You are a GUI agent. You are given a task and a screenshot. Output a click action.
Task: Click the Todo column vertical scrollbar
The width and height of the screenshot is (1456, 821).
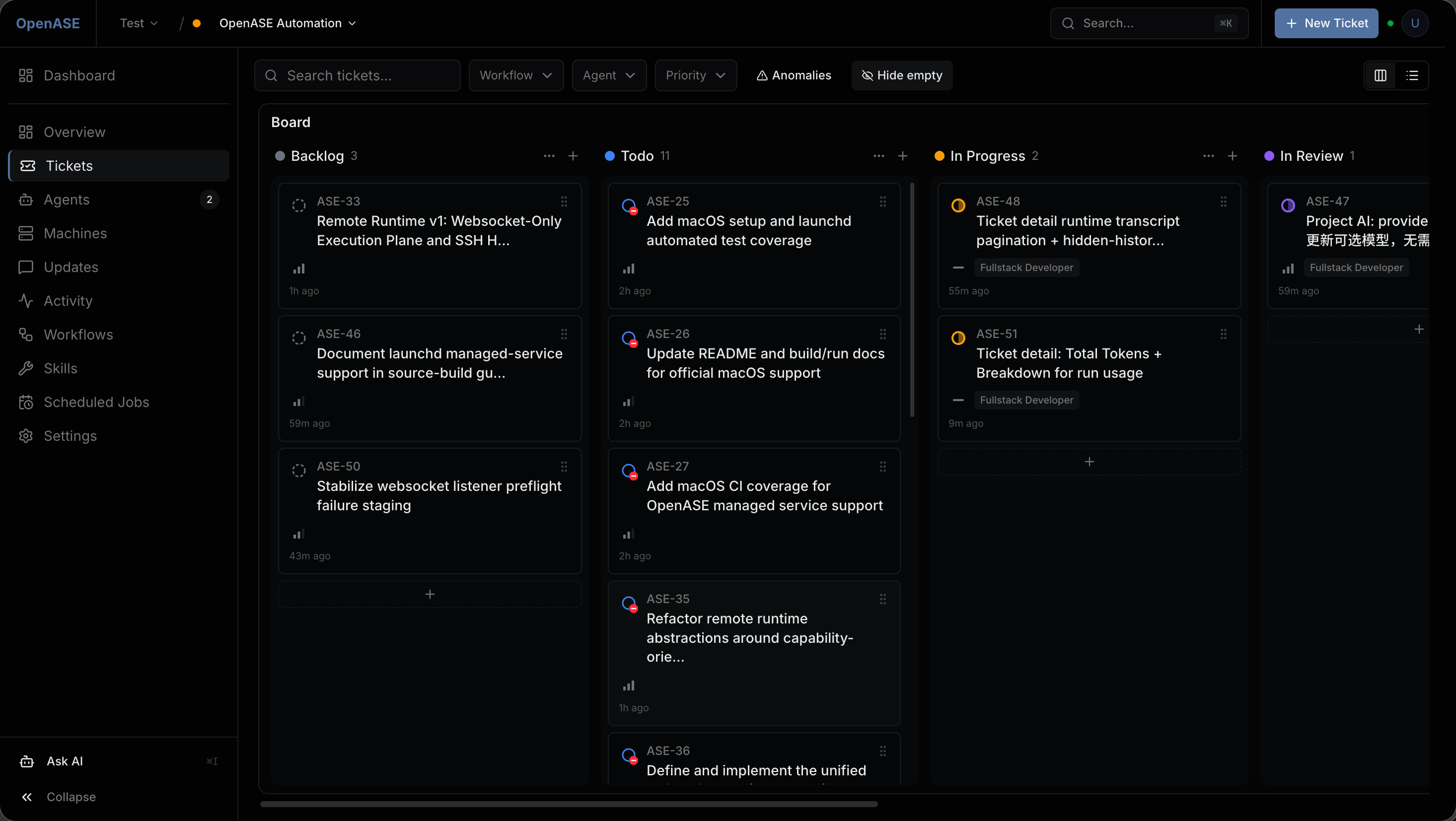coord(912,300)
